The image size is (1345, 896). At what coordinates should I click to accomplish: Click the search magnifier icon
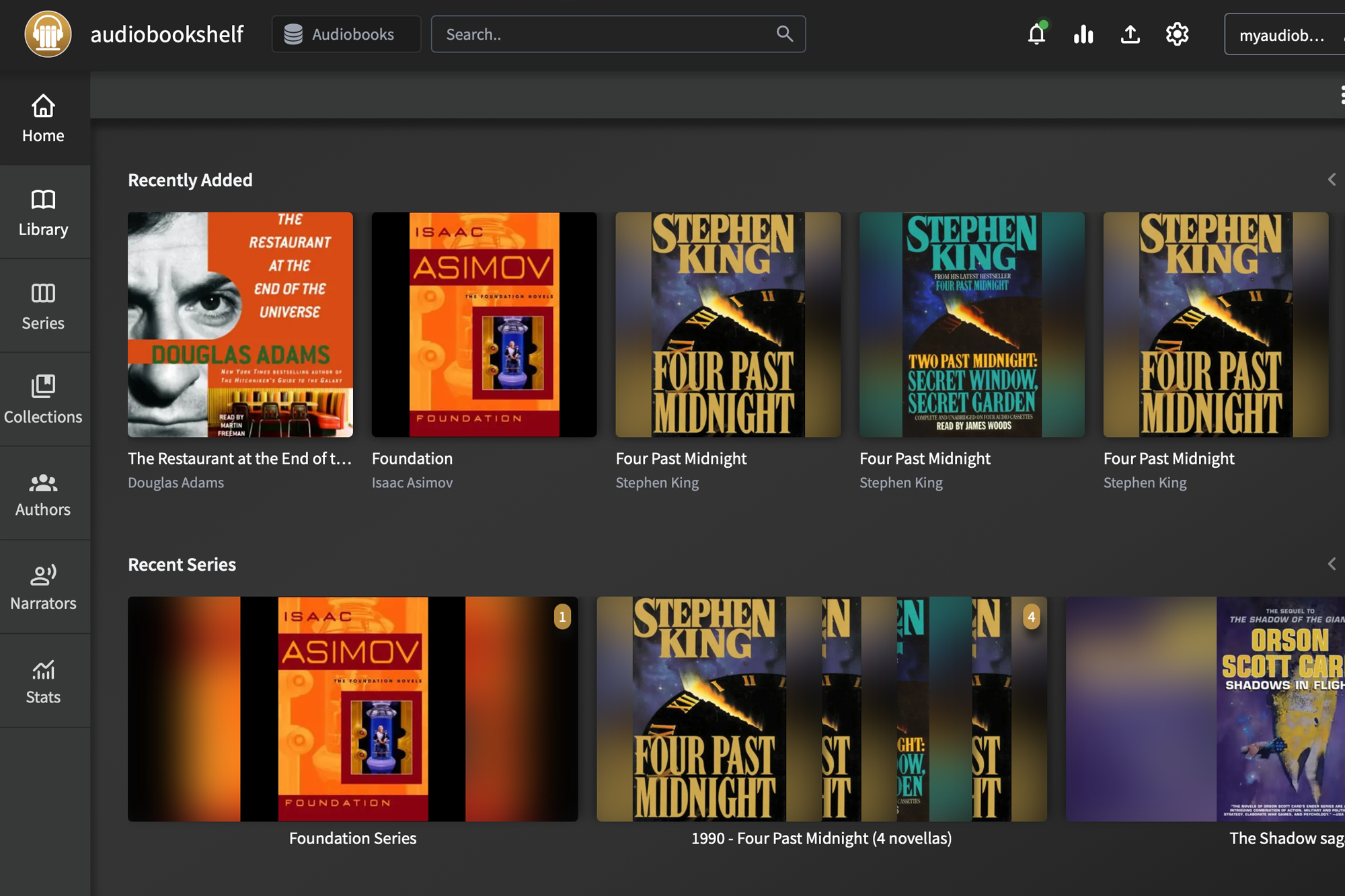point(784,34)
